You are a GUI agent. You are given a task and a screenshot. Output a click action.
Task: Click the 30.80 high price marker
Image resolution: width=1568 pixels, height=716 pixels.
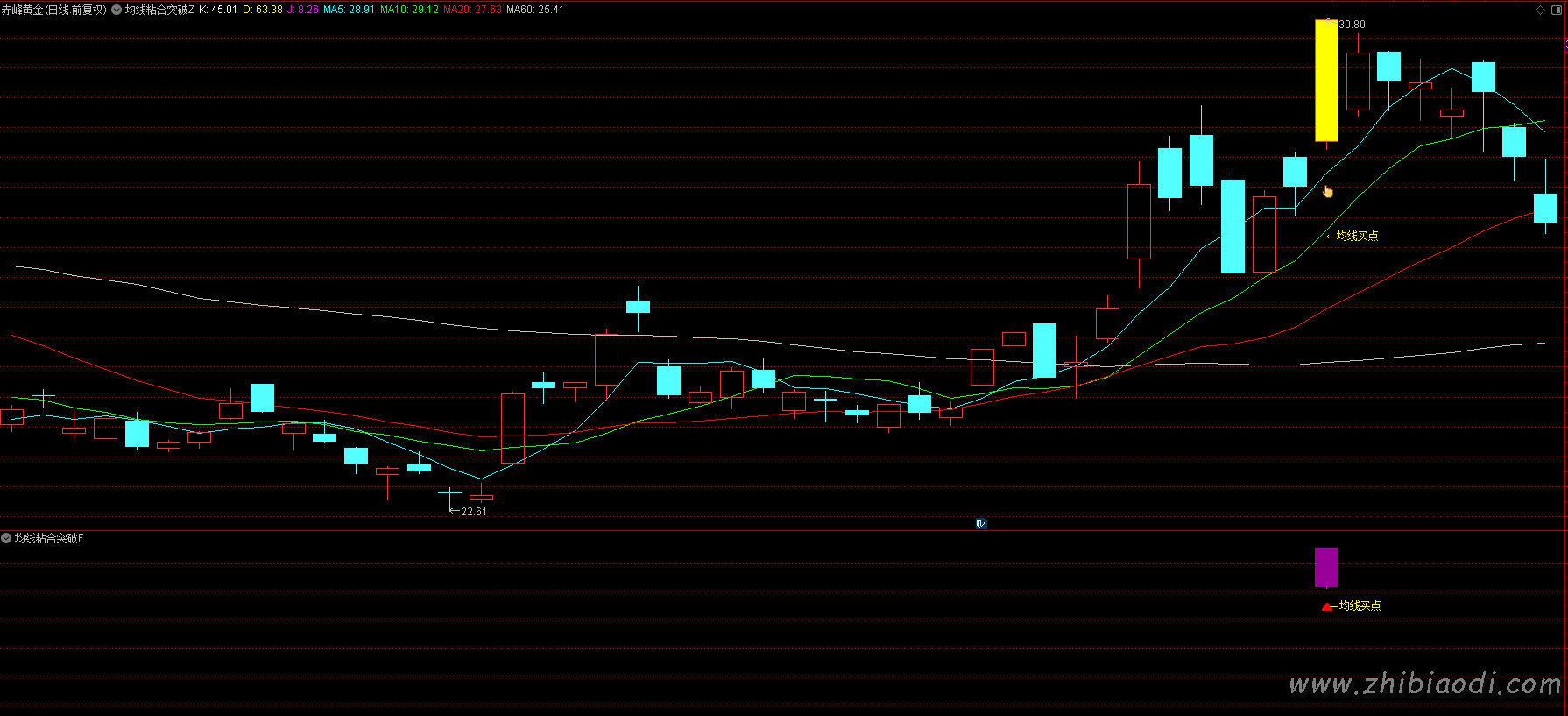(x=1352, y=25)
